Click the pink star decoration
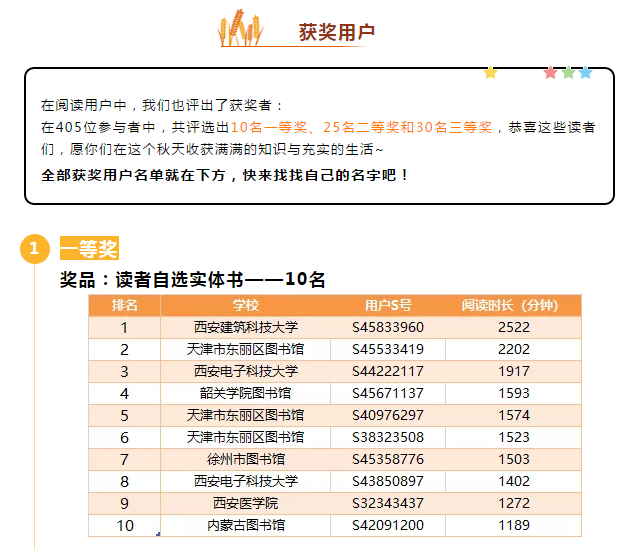The width and height of the screenshot is (638, 550). (x=550, y=72)
